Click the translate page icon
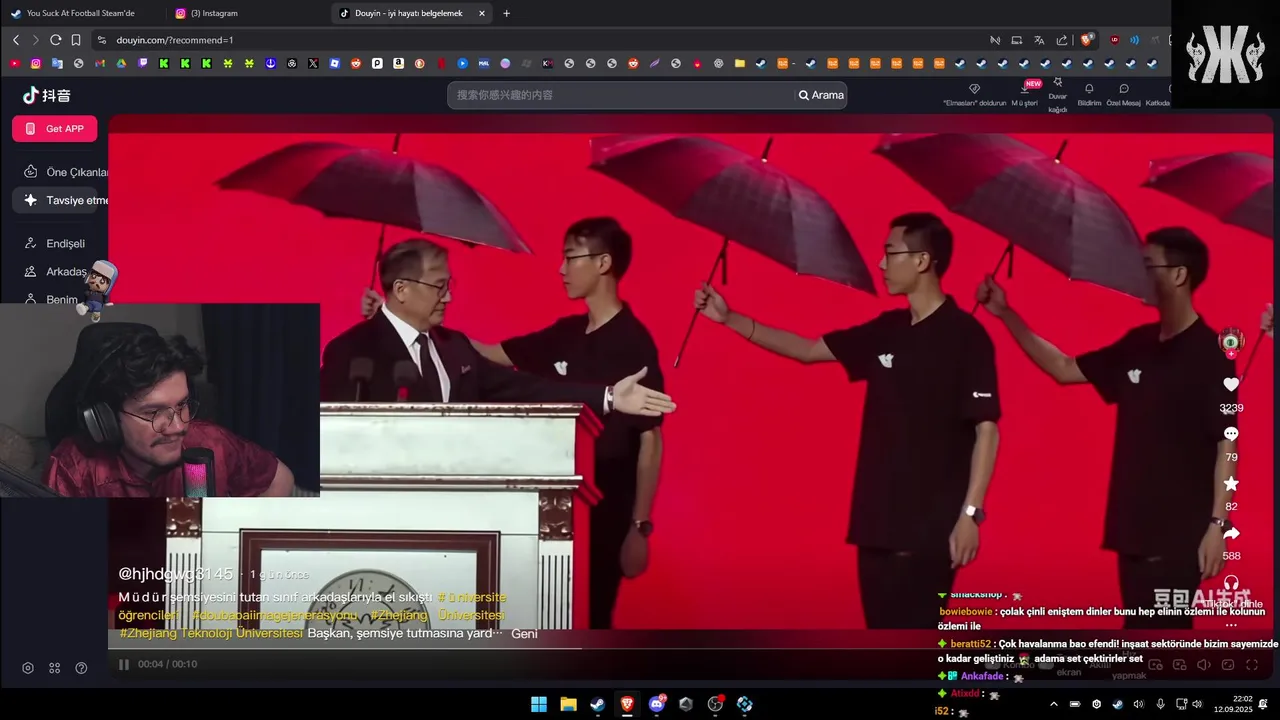 1039,40
